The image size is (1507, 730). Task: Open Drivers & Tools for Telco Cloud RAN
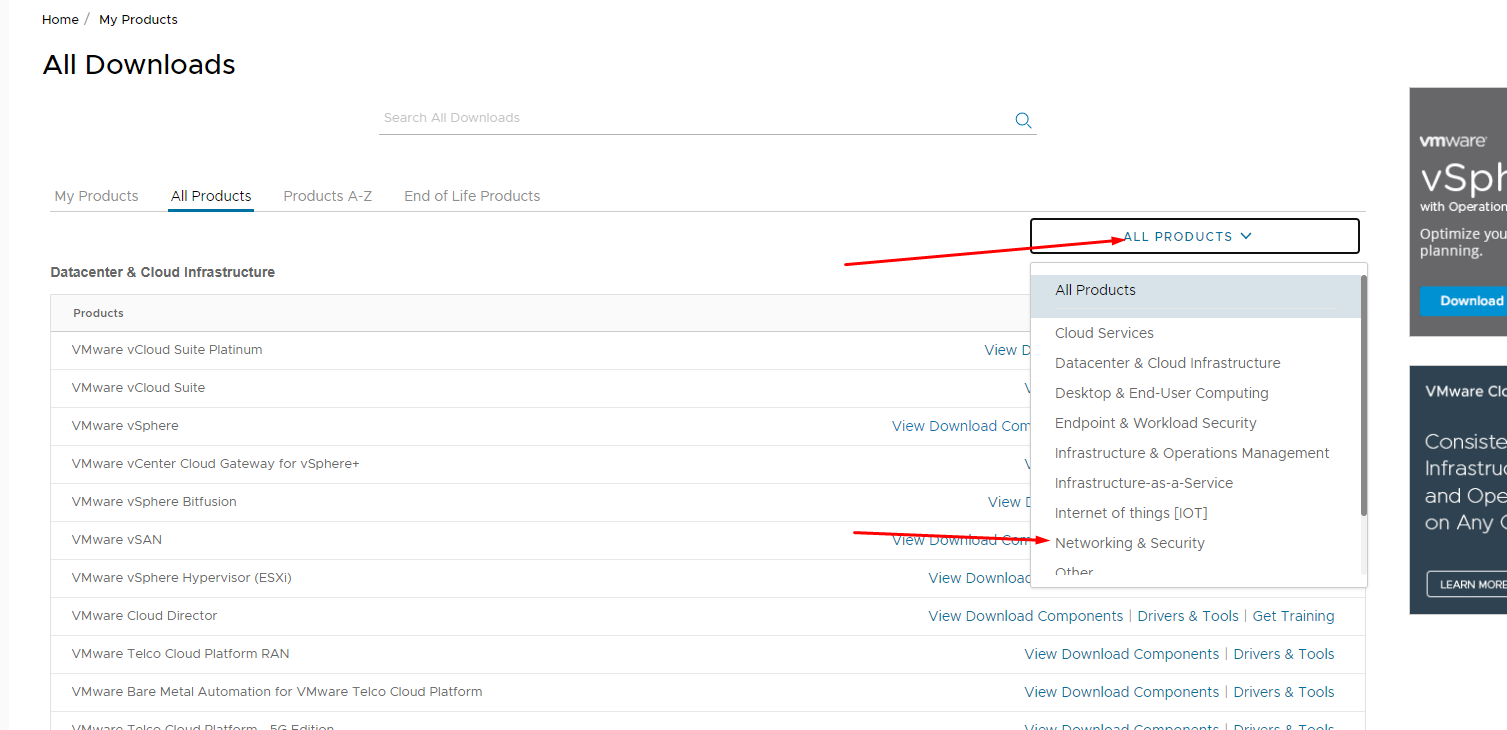pyautogui.click(x=1284, y=654)
